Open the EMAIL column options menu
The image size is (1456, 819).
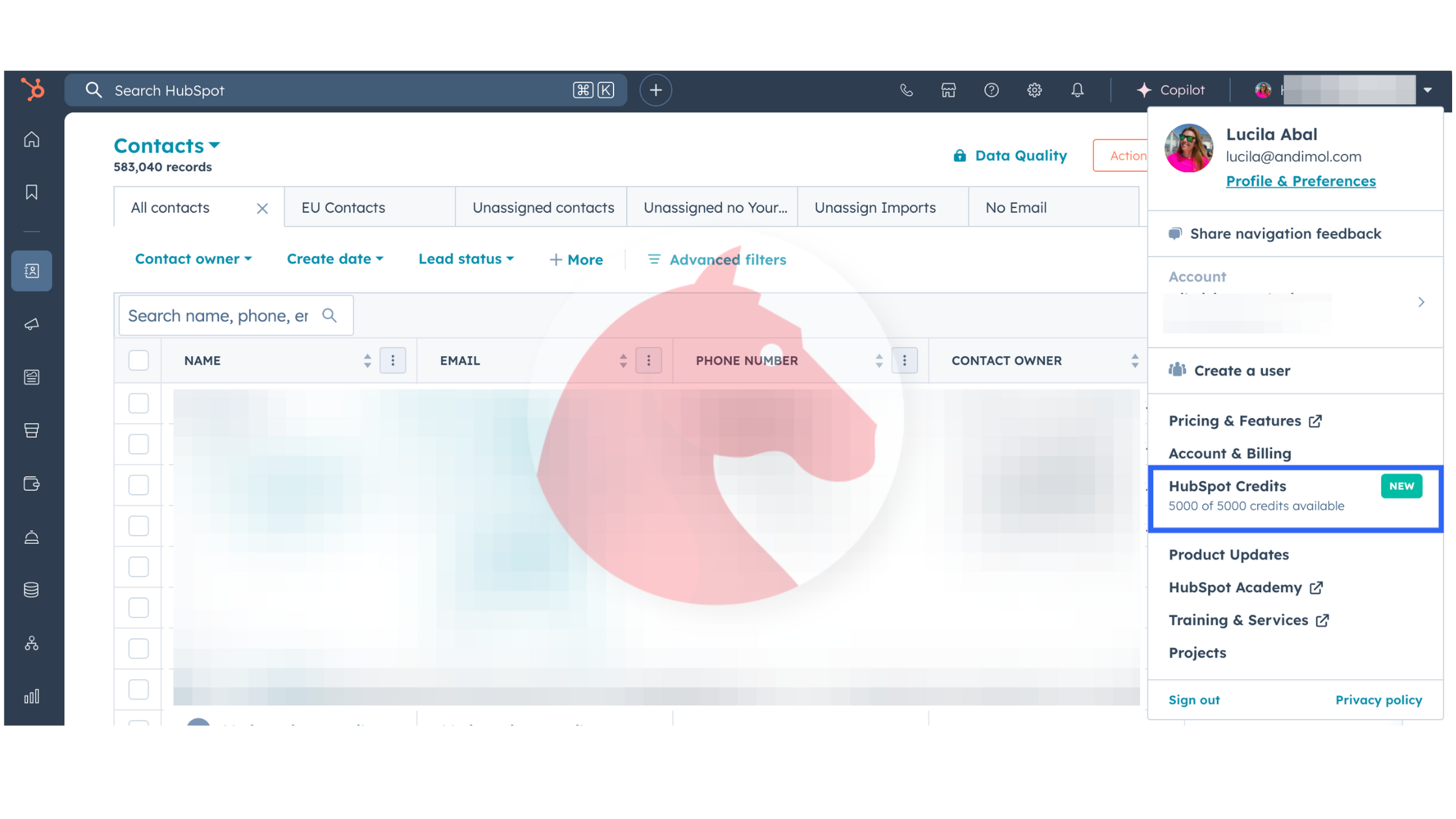click(649, 360)
